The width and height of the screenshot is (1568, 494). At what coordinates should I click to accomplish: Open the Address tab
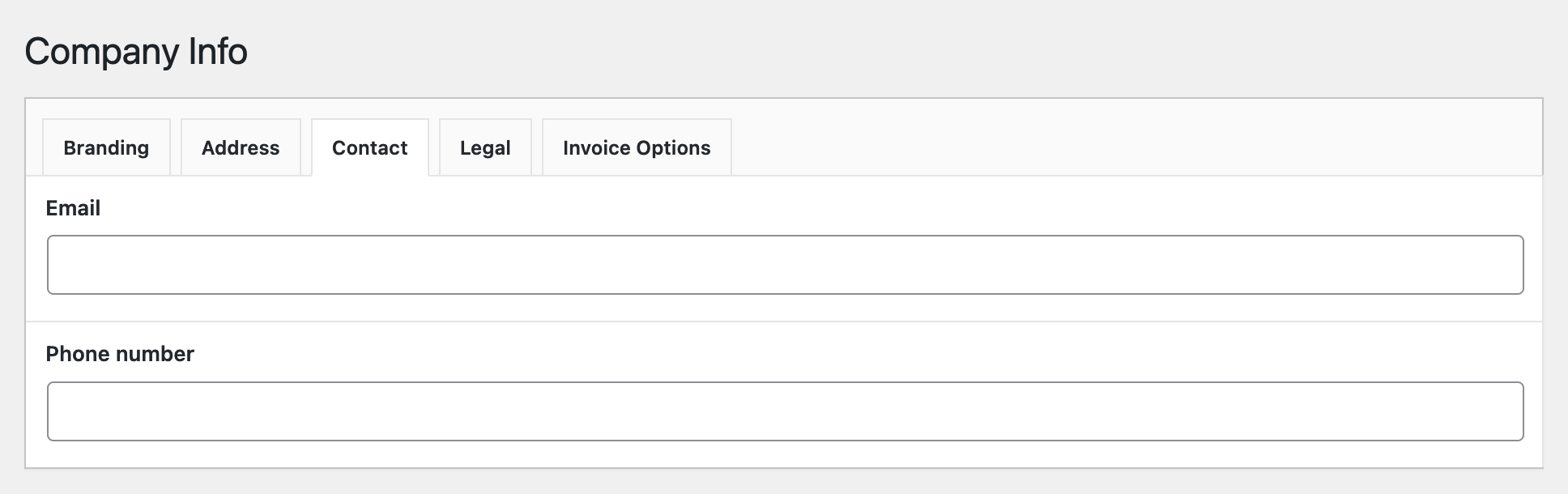coord(241,147)
